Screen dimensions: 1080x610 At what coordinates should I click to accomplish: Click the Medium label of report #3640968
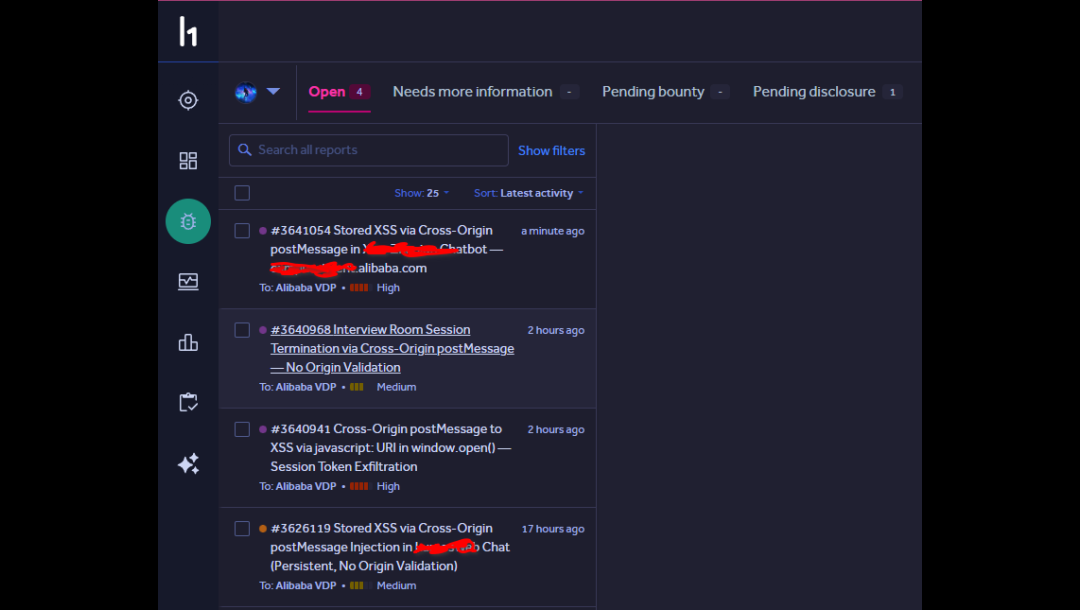pyautogui.click(x=396, y=387)
